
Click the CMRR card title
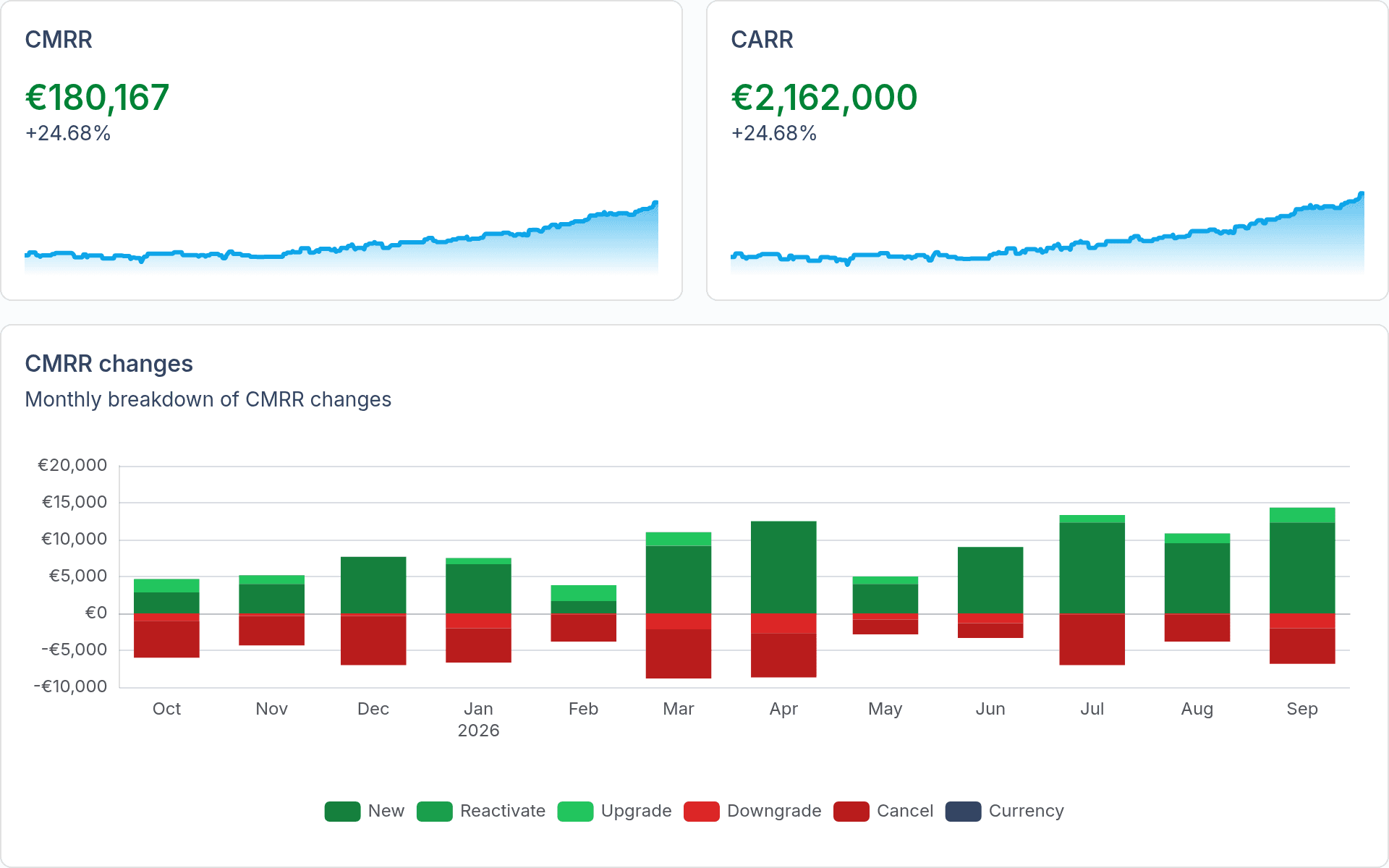[x=59, y=40]
